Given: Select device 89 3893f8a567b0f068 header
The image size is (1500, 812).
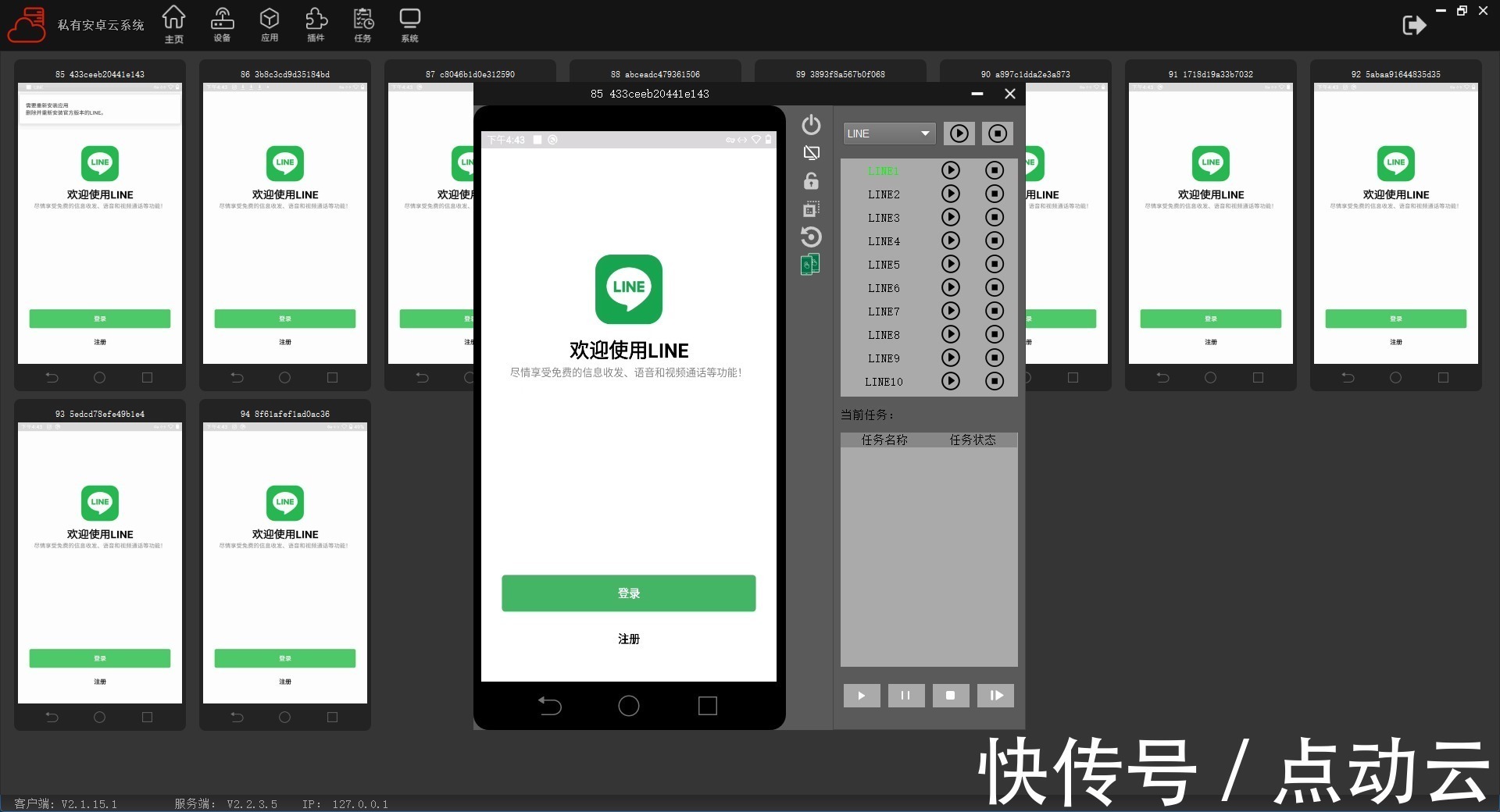Looking at the screenshot, I should (841, 74).
